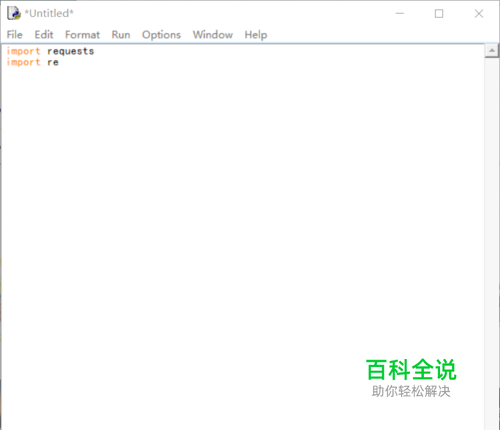Click the *Untitled* window title text
The image size is (500, 430).
(49, 13)
